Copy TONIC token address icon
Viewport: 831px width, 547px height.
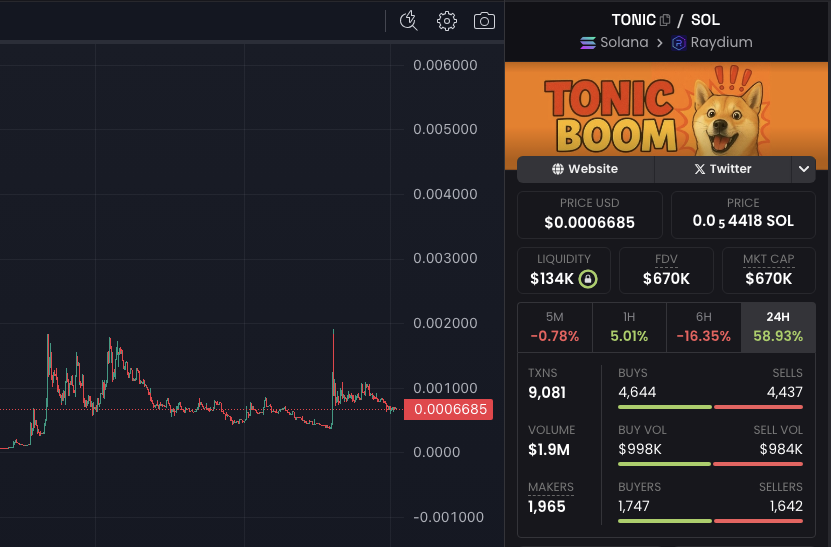(665, 20)
